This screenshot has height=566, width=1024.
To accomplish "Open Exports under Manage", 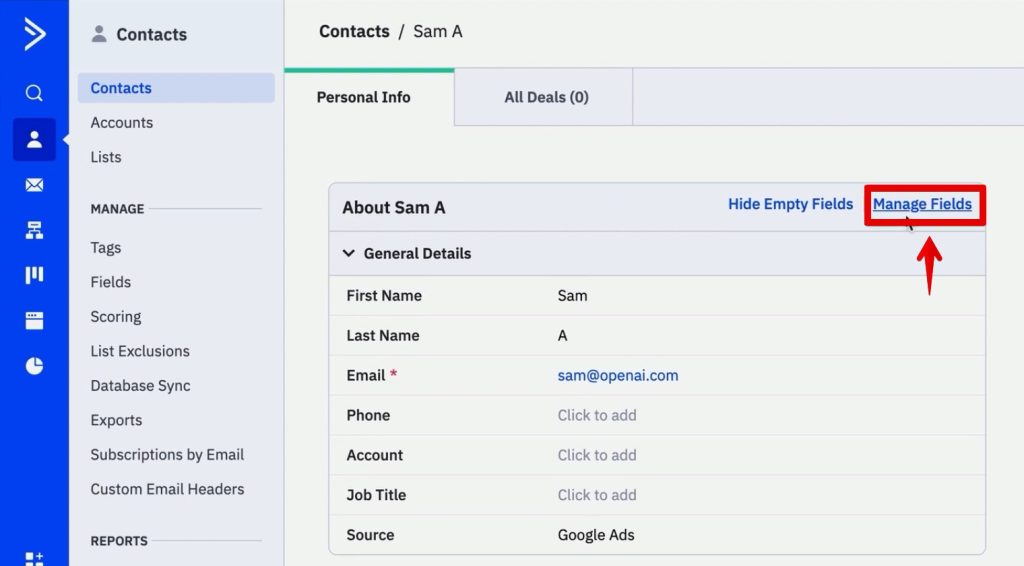I will click(116, 420).
